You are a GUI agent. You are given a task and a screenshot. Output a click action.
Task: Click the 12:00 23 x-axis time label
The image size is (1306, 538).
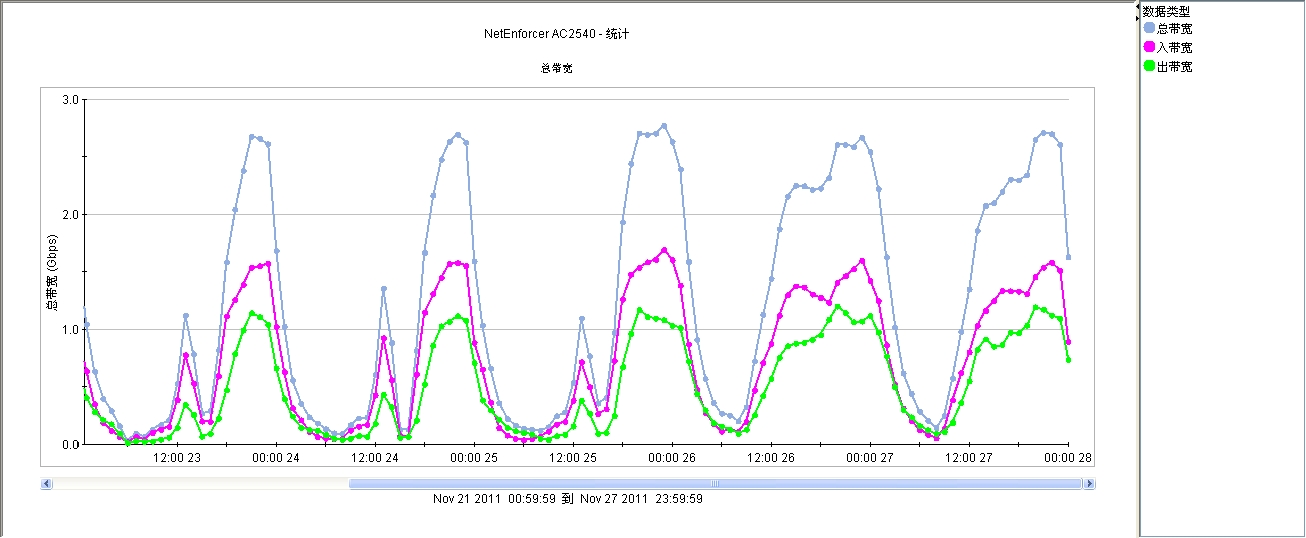177,457
